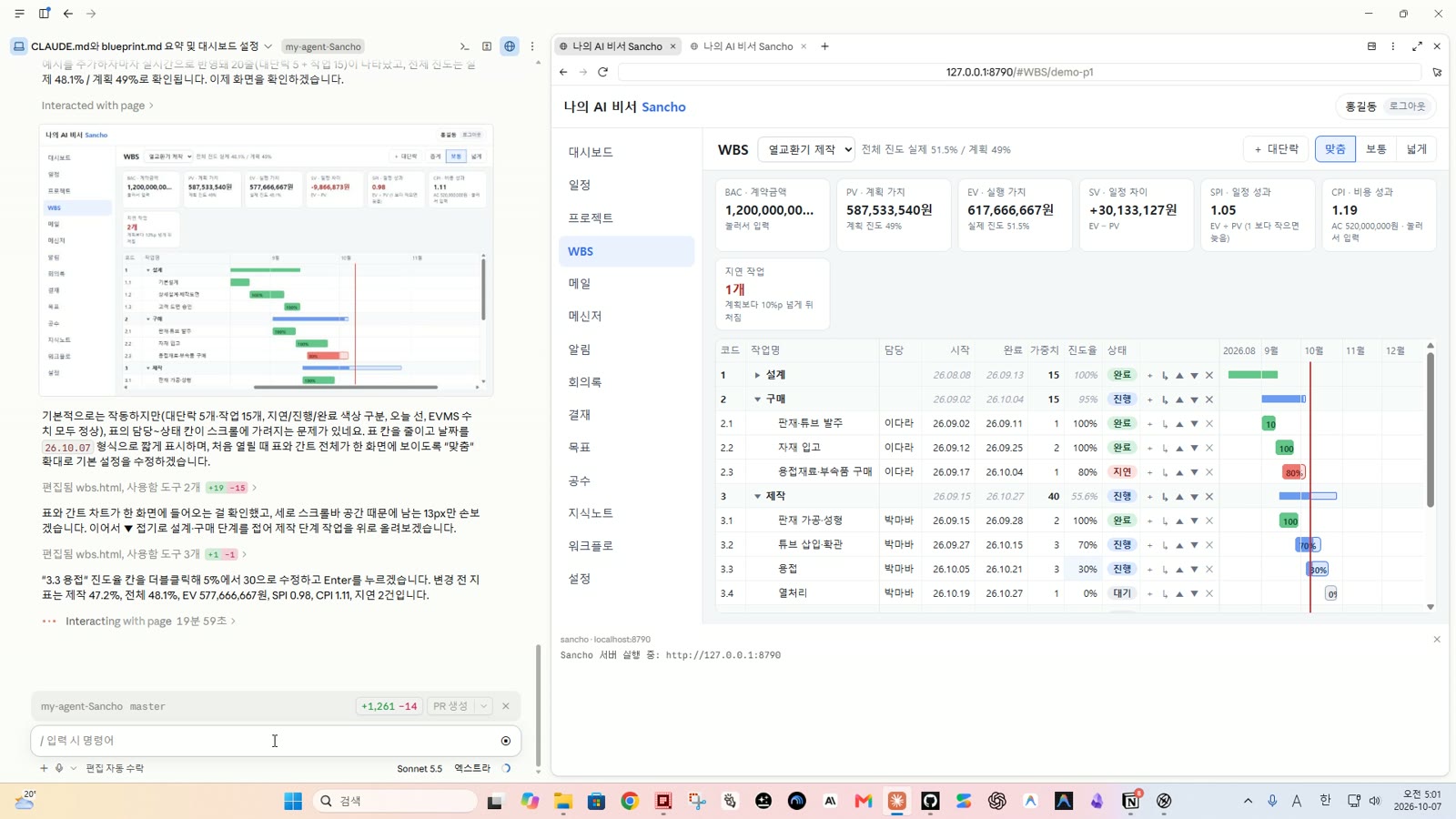Click the microphone icon below the input
The image size is (1456, 819).
[59, 768]
